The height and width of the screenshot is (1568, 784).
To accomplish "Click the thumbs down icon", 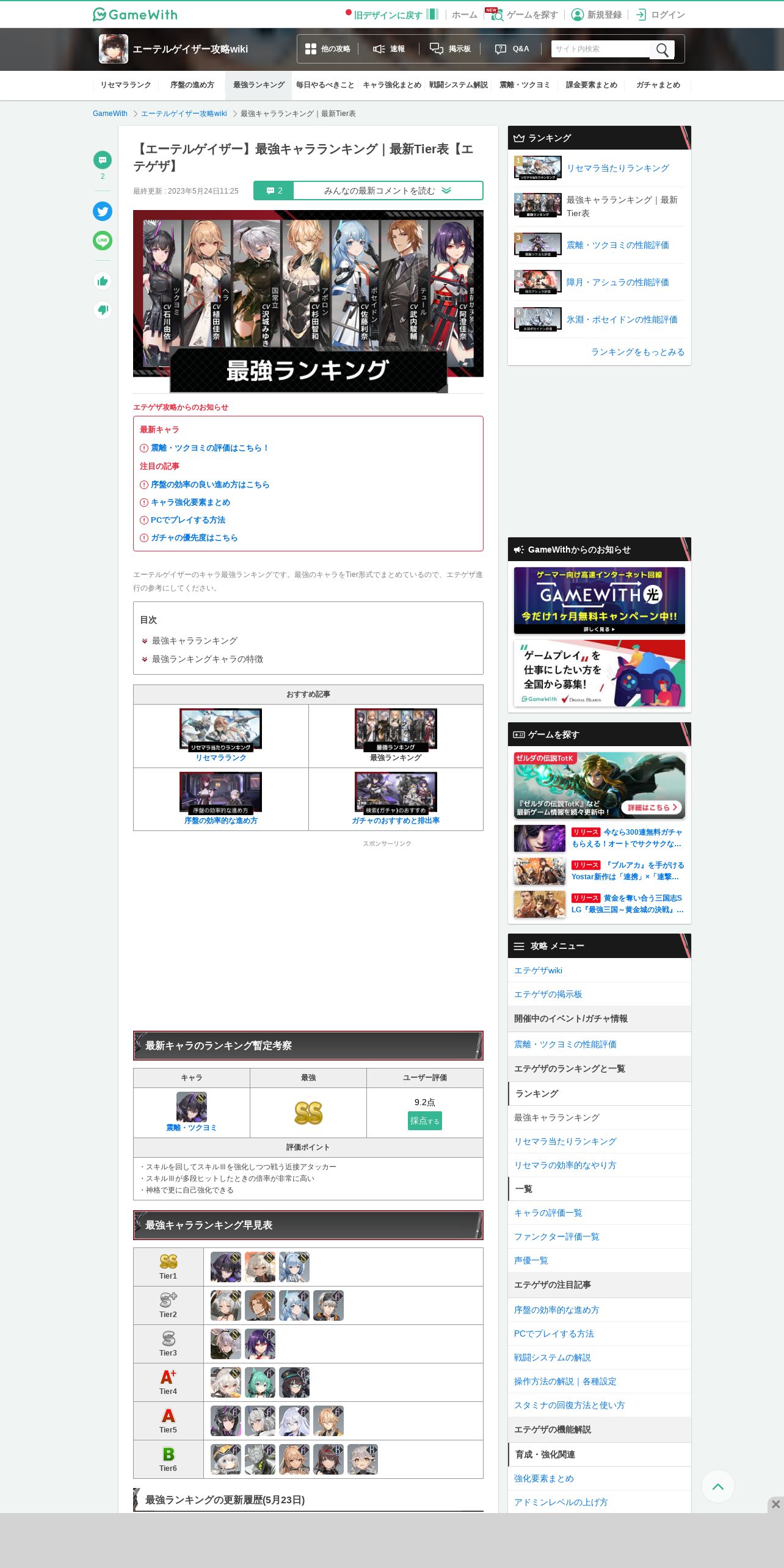I will click(x=103, y=310).
